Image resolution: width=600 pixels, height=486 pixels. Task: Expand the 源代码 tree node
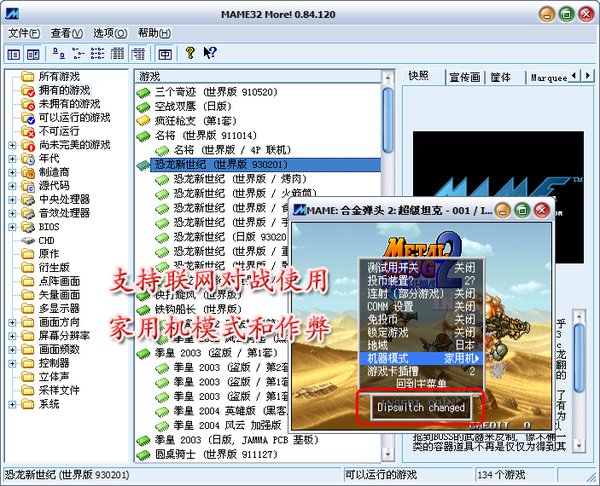(x=12, y=186)
